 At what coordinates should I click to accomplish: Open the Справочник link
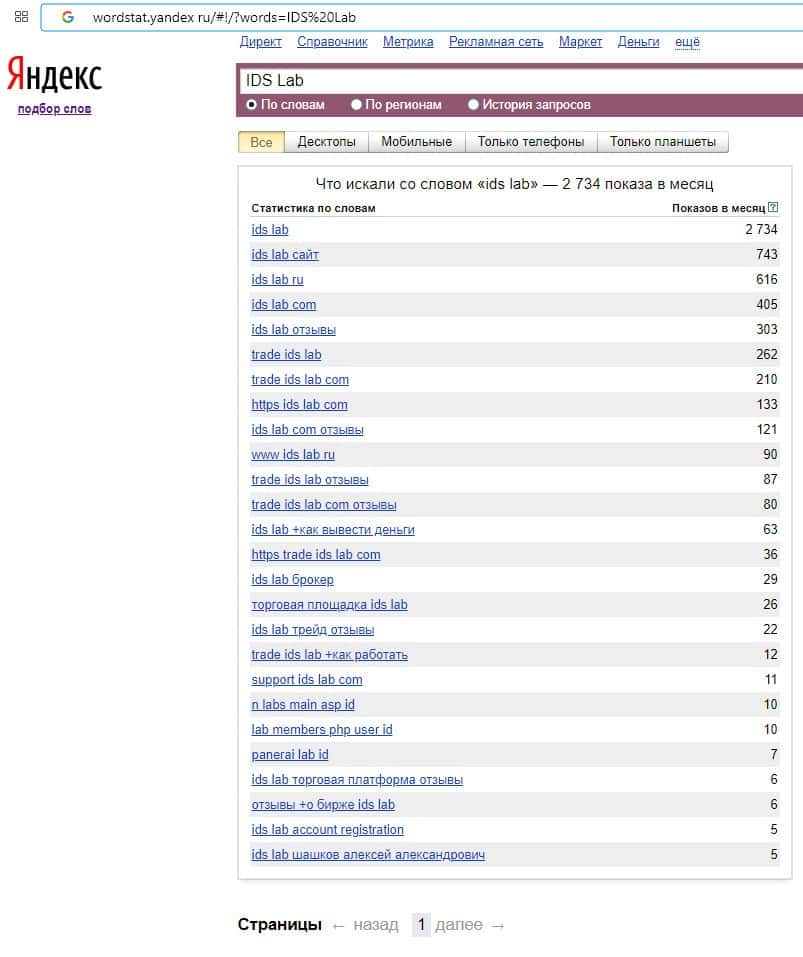(333, 42)
